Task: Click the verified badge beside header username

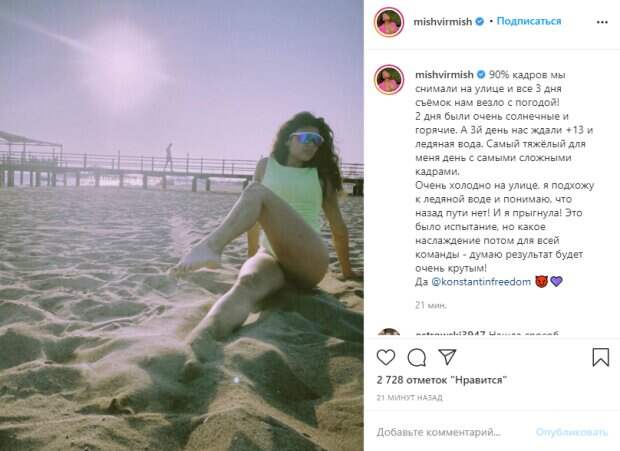Action: point(479,21)
